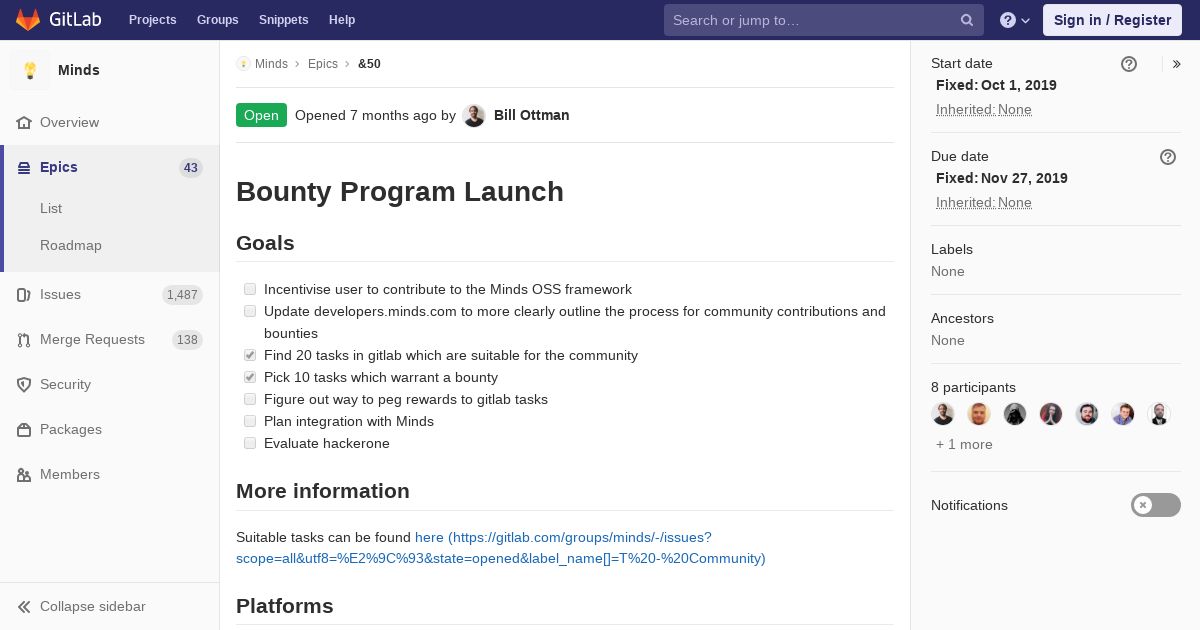
Task: Click the Epics icon in sidebar
Action: point(24,168)
